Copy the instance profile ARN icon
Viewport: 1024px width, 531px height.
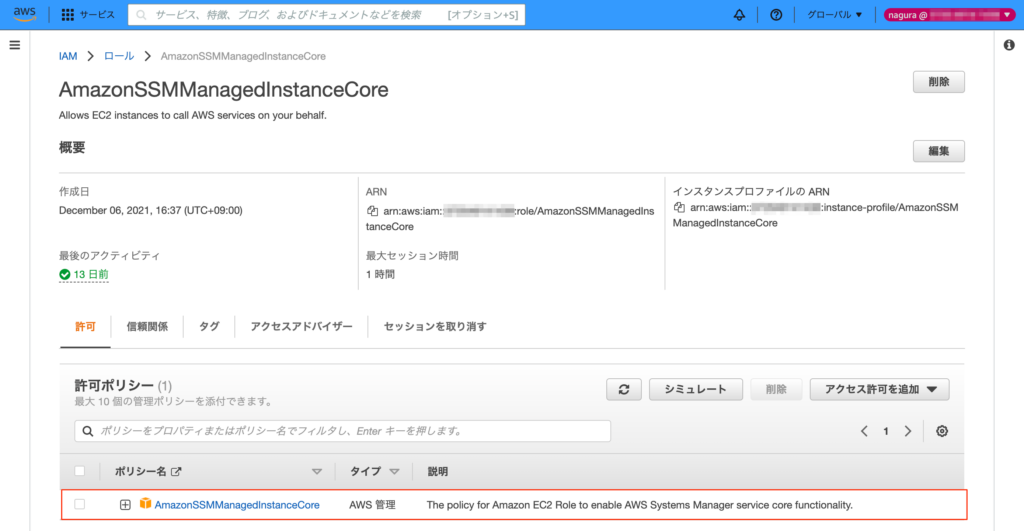pyautogui.click(x=679, y=207)
